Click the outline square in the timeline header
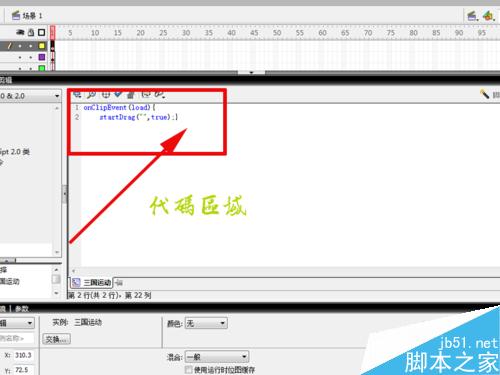This screenshot has height=375, width=500. pyautogui.click(x=41, y=32)
